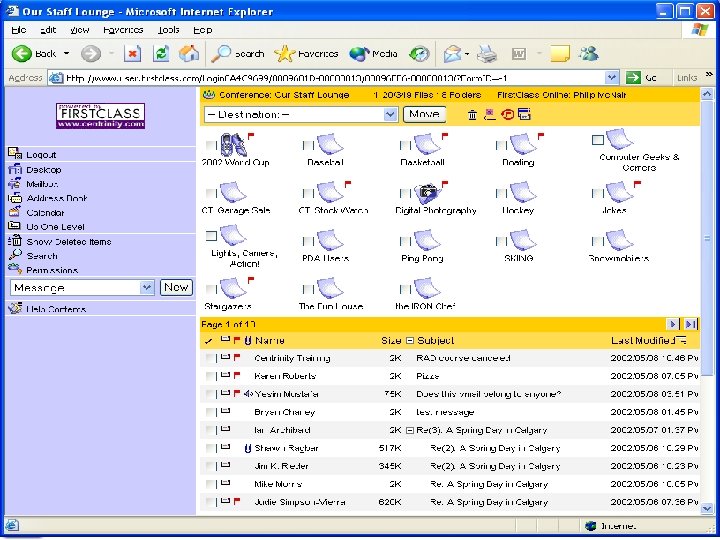Open the Address Book icon
Viewport: 720px width, 540px height.
tap(15, 198)
